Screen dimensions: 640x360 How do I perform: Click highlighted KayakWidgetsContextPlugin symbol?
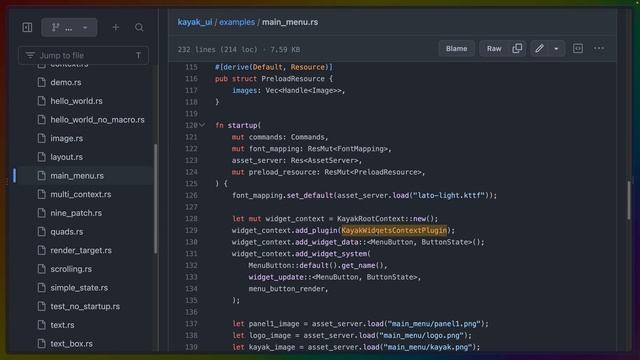pos(394,230)
